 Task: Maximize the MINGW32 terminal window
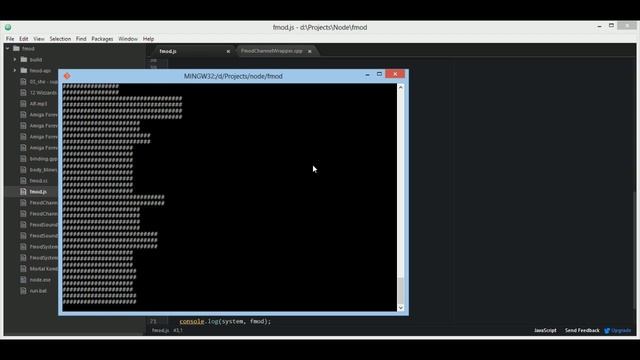coord(379,74)
